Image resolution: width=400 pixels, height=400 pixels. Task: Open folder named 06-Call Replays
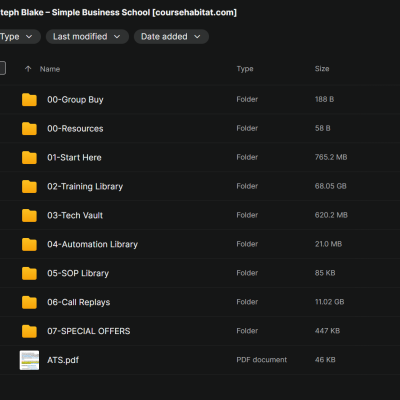[79, 302]
